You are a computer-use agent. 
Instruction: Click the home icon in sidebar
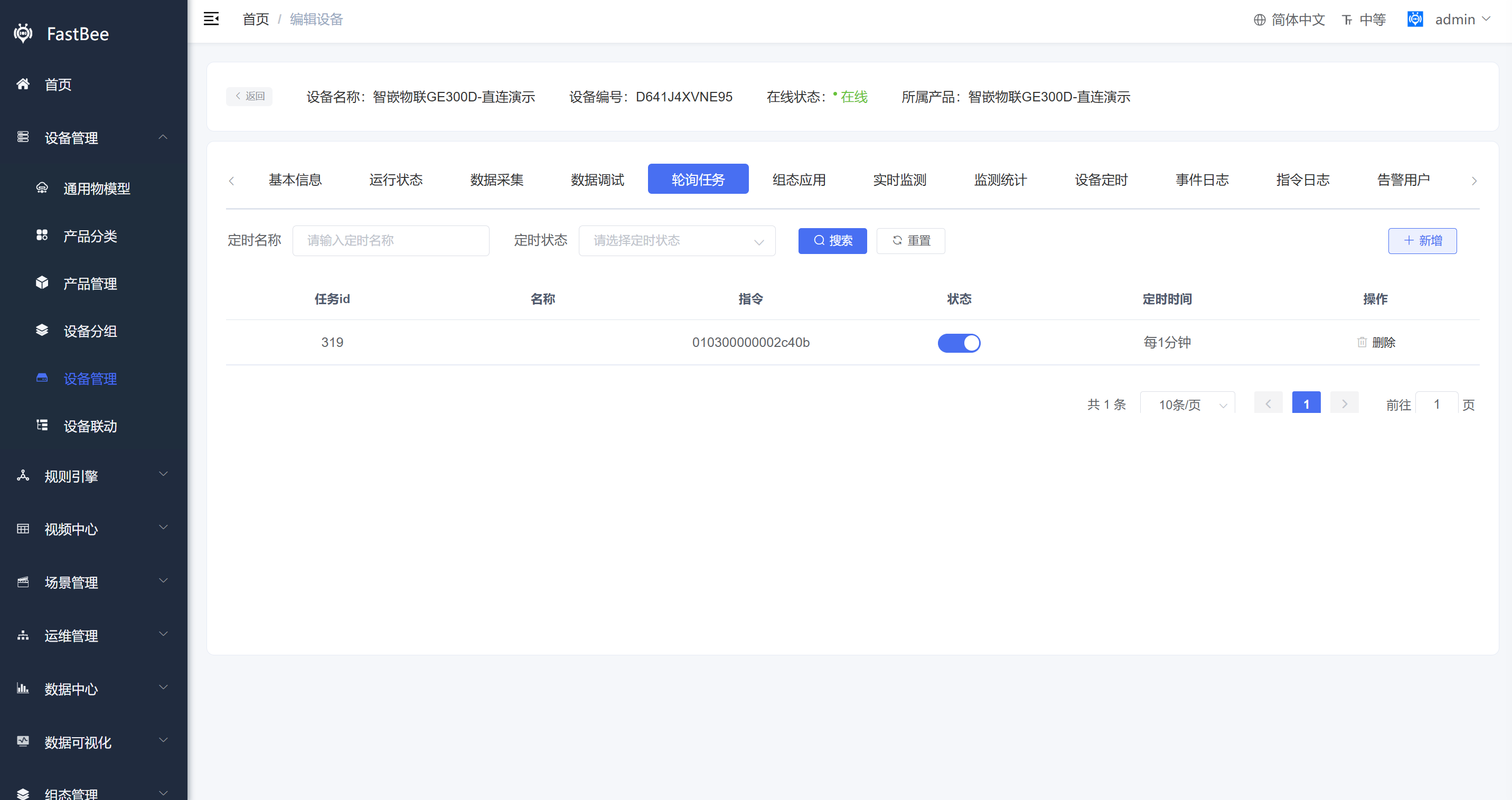click(x=23, y=84)
